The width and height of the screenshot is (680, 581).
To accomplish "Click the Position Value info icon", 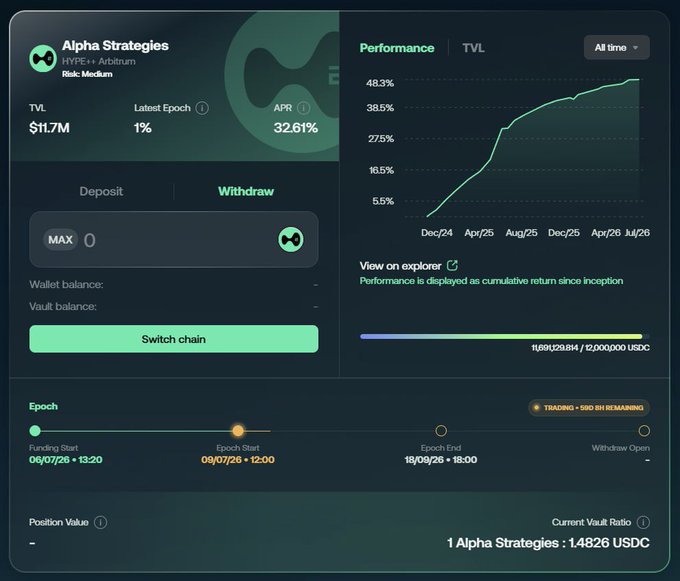I will pos(101,522).
